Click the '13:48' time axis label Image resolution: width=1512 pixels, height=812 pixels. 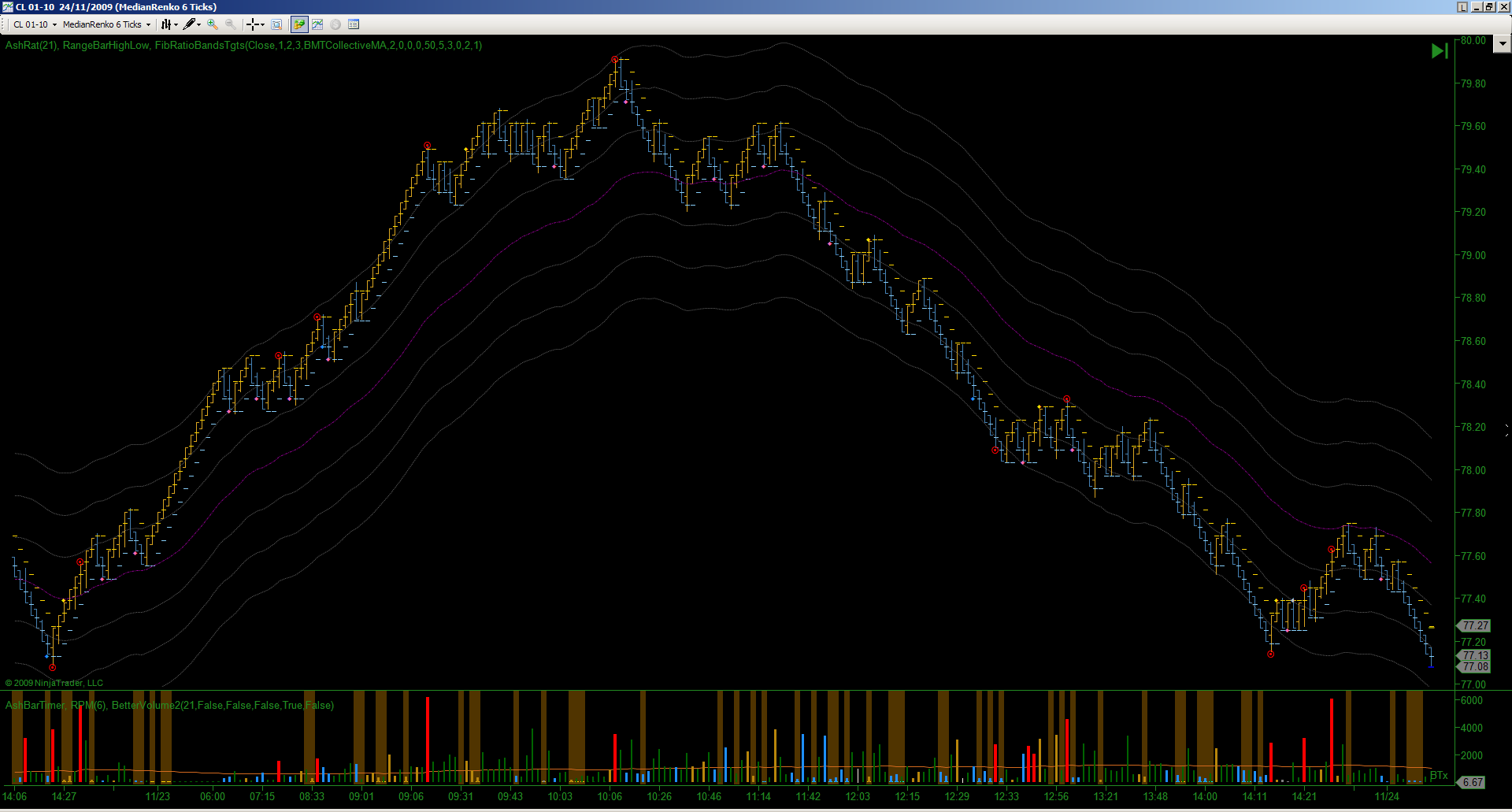pos(1155,796)
